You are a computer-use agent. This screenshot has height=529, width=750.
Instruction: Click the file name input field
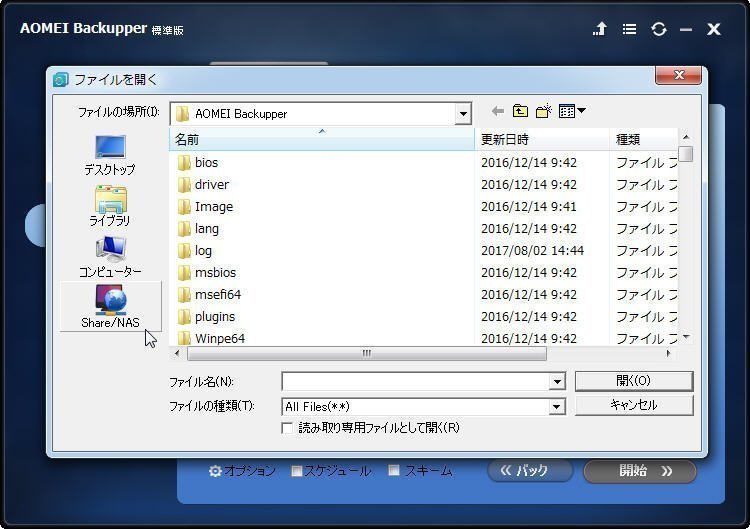coord(416,382)
